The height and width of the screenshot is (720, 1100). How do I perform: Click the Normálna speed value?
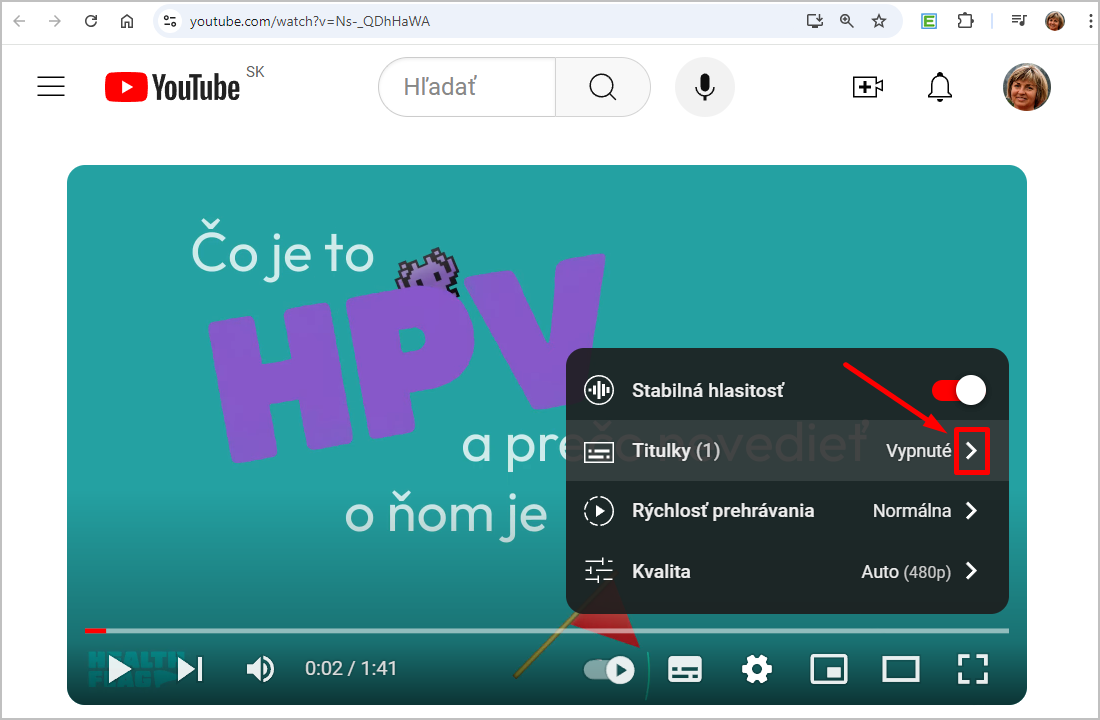tap(912, 511)
